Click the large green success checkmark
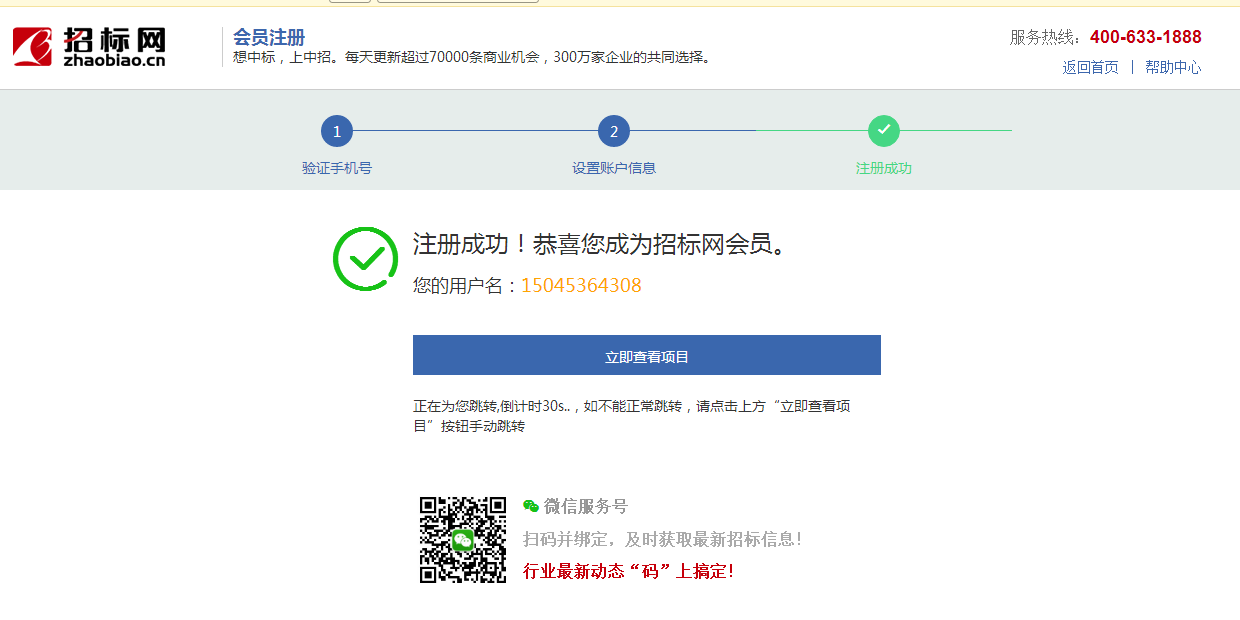Screen dimensions: 1240x620 365,259
